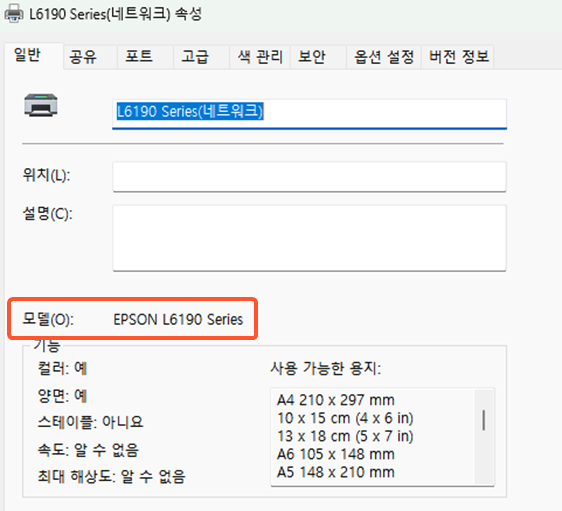
Task: Show the 버전 정보 tab
Action: [459, 57]
